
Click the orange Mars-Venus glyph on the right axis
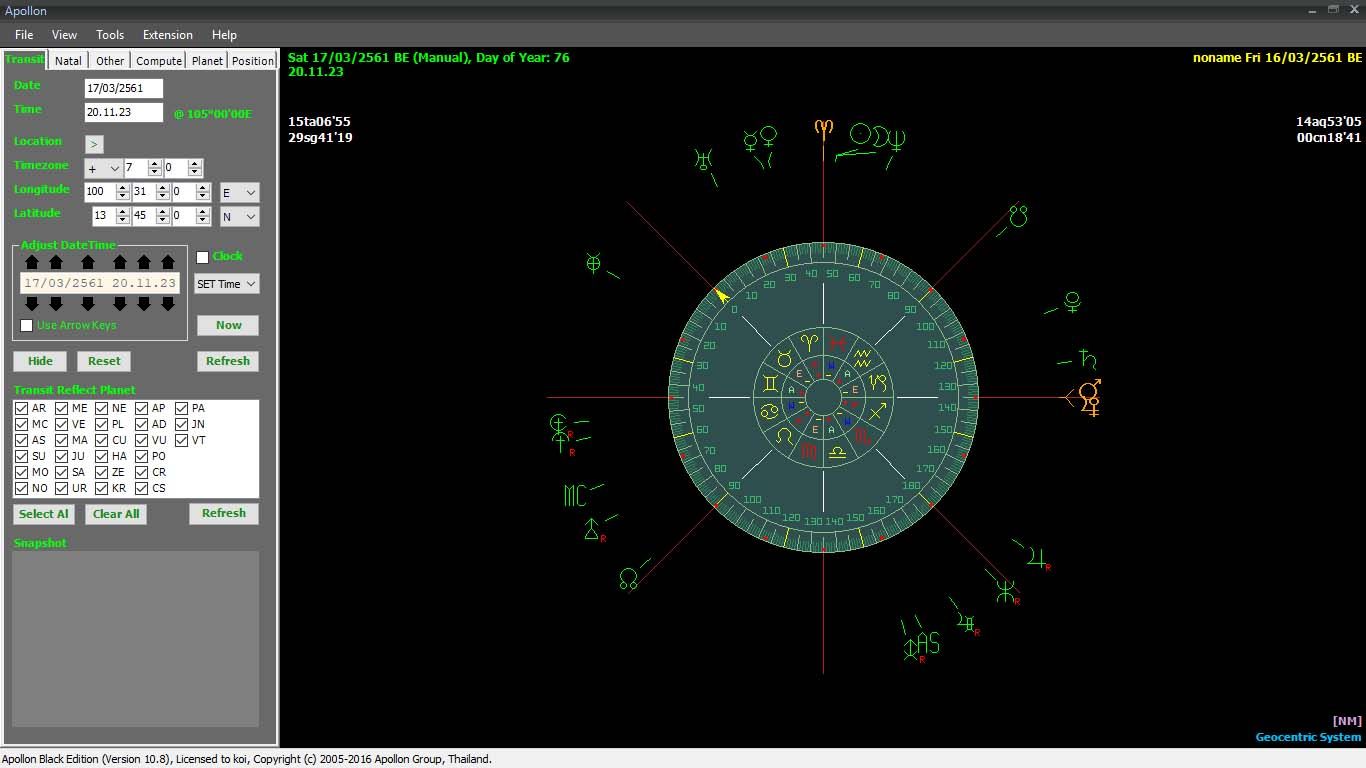click(x=1091, y=397)
